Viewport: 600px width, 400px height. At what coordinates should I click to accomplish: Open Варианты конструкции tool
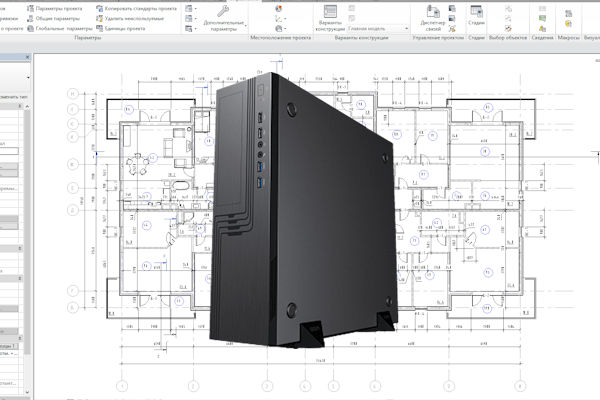point(330,17)
